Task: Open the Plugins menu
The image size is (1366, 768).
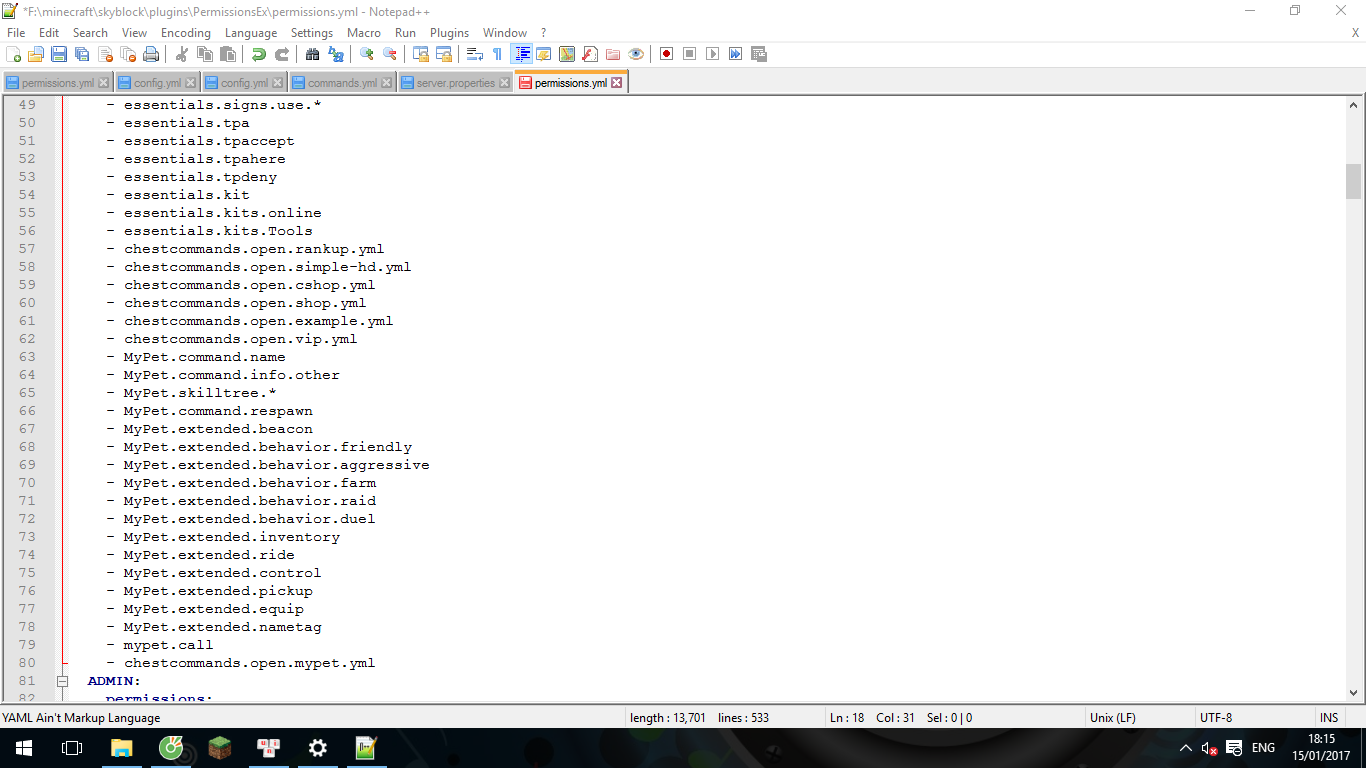Action: click(x=450, y=33)
